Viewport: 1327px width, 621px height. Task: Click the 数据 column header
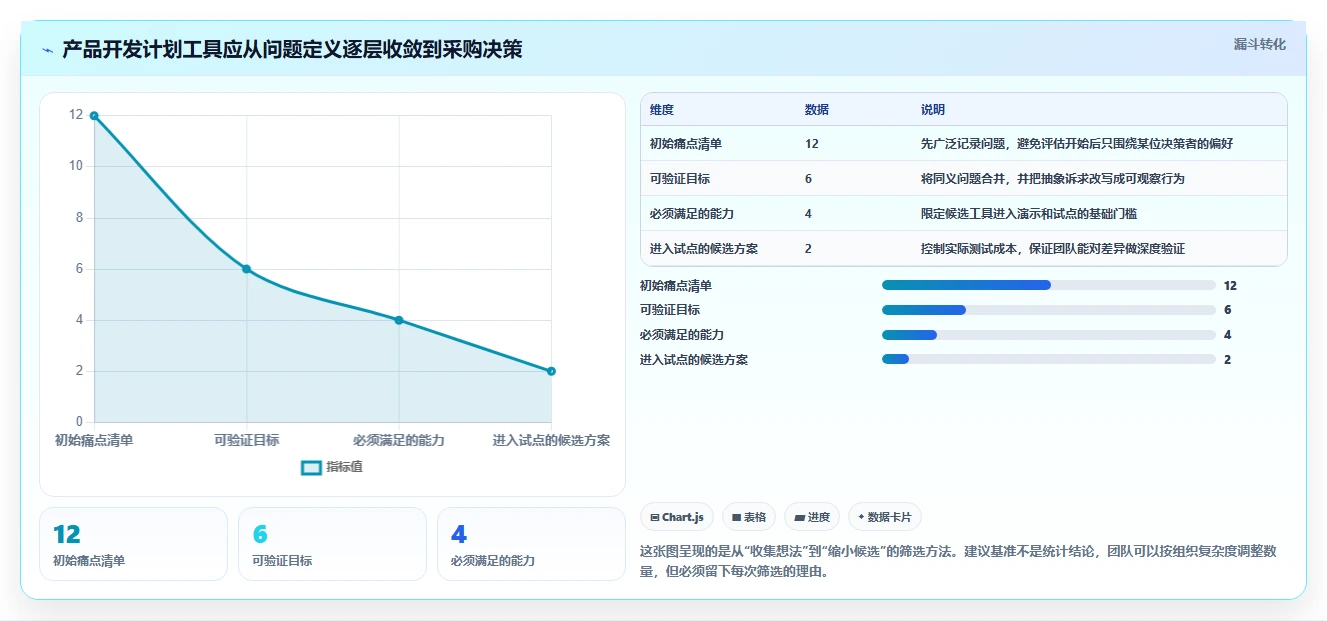click(816, 110)
